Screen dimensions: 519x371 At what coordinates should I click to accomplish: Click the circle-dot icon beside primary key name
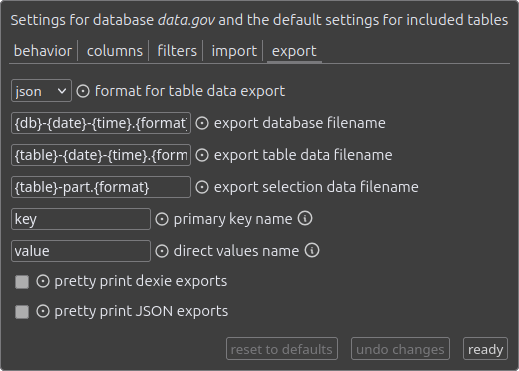(162, 219)
